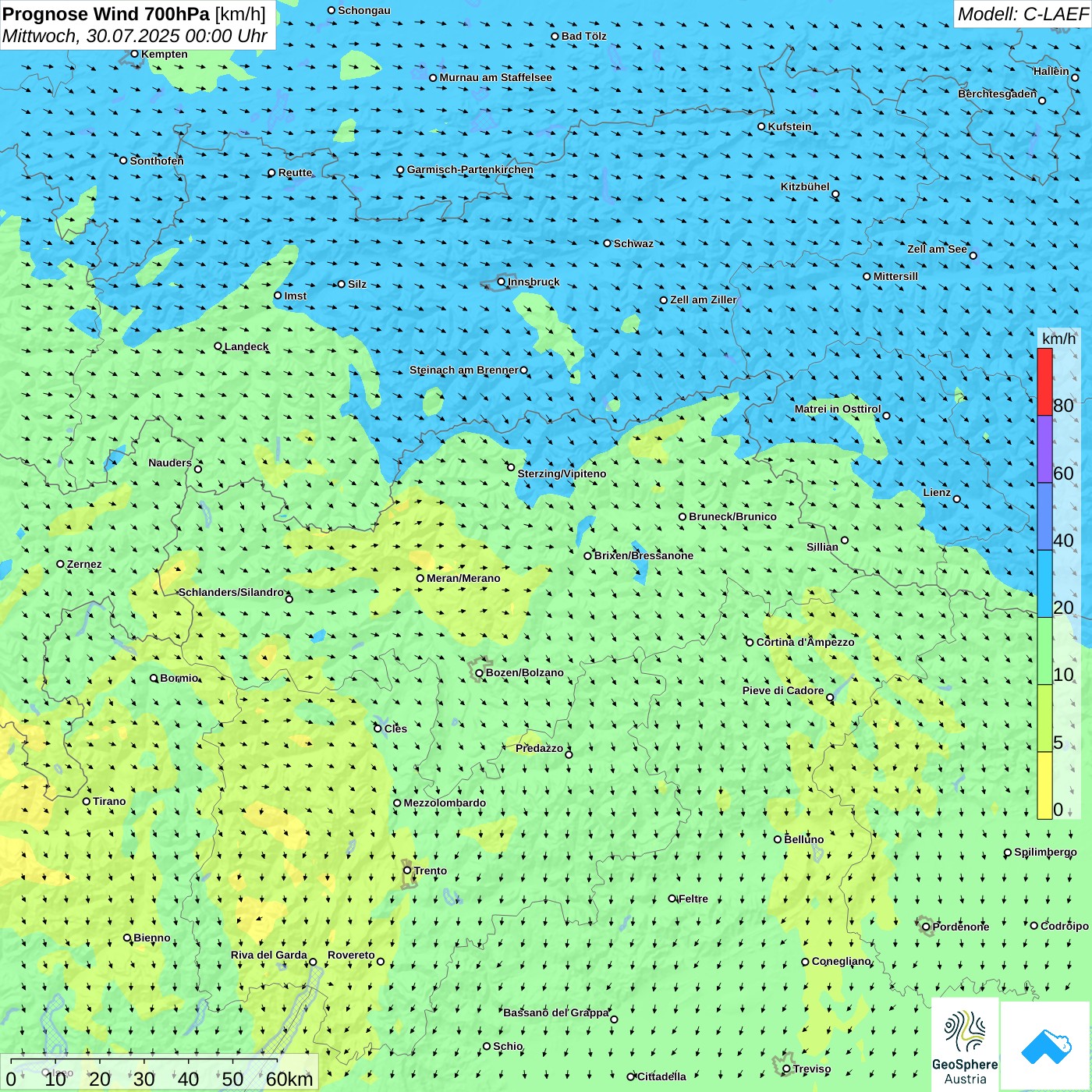The height and width of the screenshot is (1092, 1092).
Task: Click the Spilimbergo town label
Action: (1045, 852)
